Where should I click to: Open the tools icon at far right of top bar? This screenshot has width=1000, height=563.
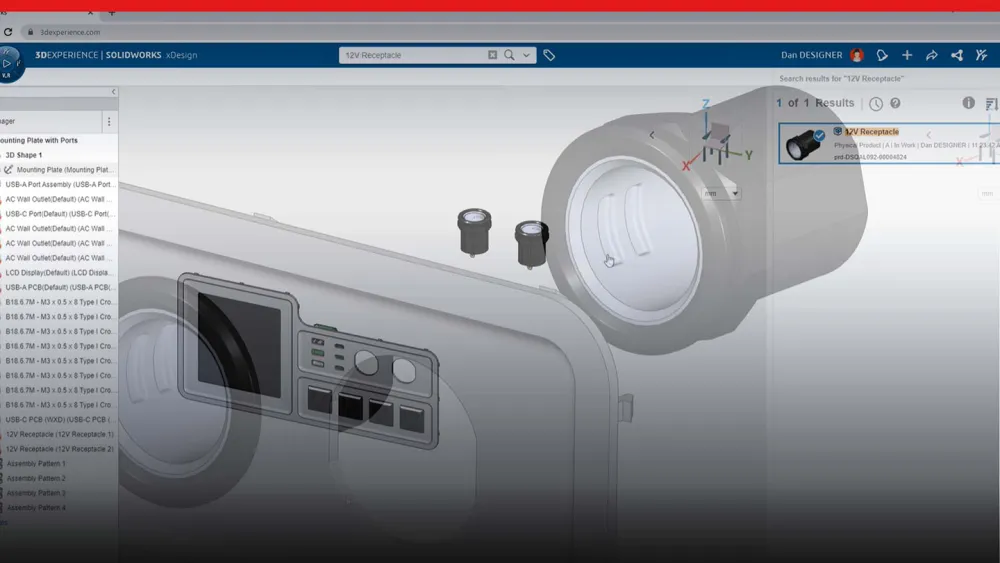tap(982, 55)
